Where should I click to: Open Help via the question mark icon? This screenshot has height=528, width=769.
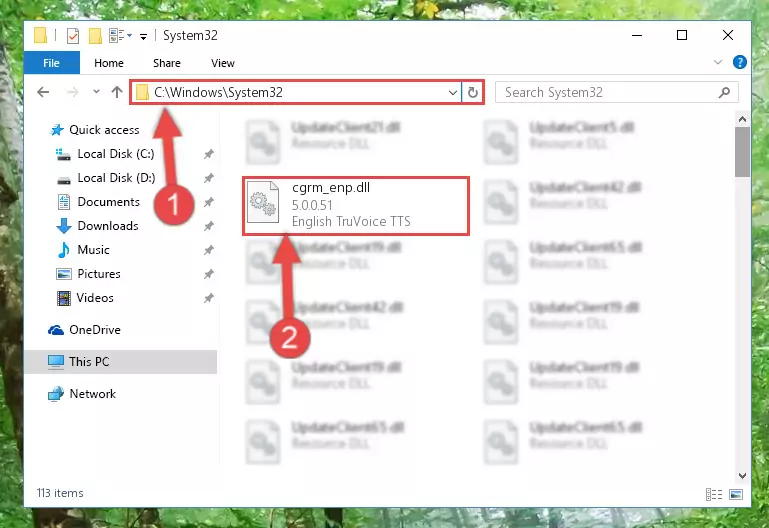pos(740,62)
